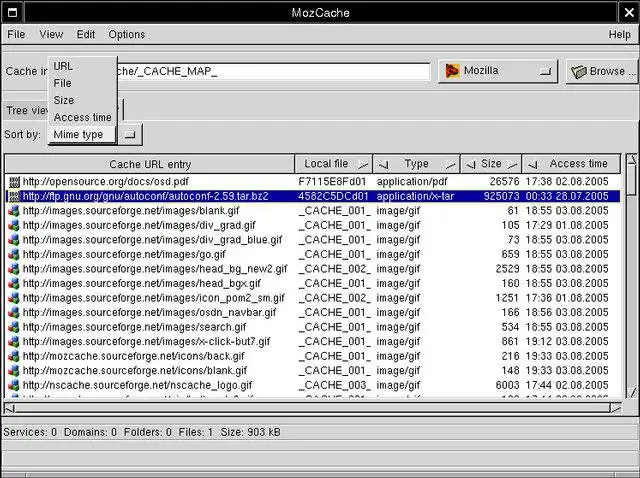This screenshot has width=640, height=478.
Task: Click the size value 925073
Action: tap(501, 196)
